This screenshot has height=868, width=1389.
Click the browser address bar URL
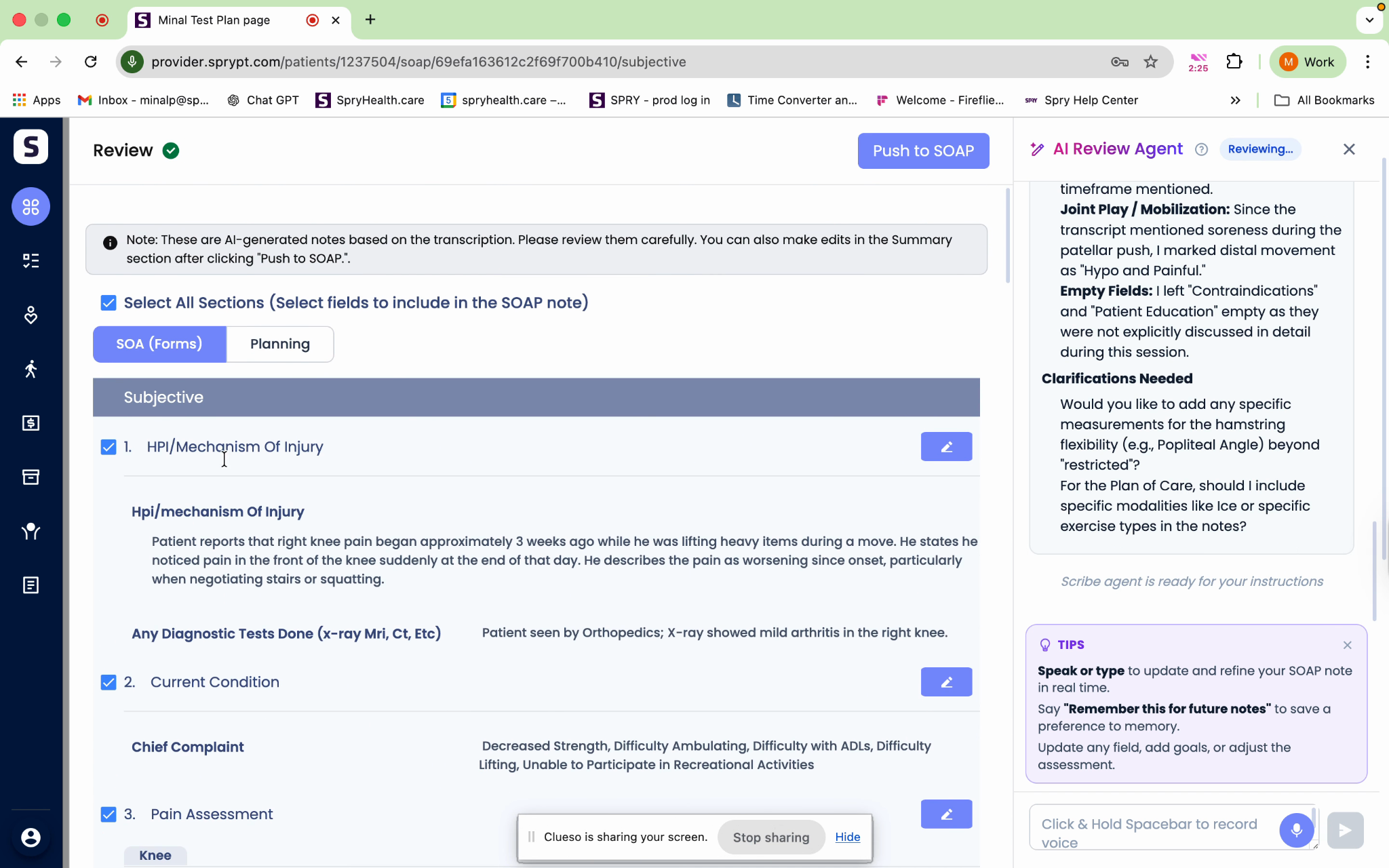[418, 62]
